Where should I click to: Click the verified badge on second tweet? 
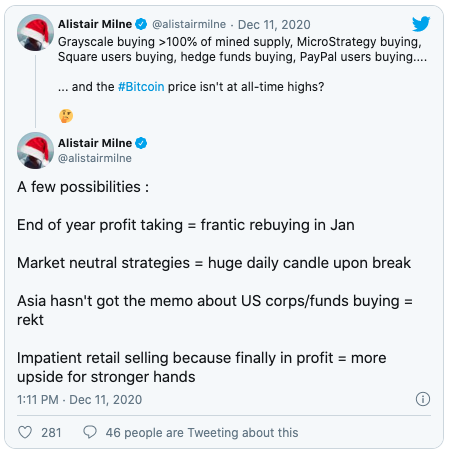click(x=141, y=143)
